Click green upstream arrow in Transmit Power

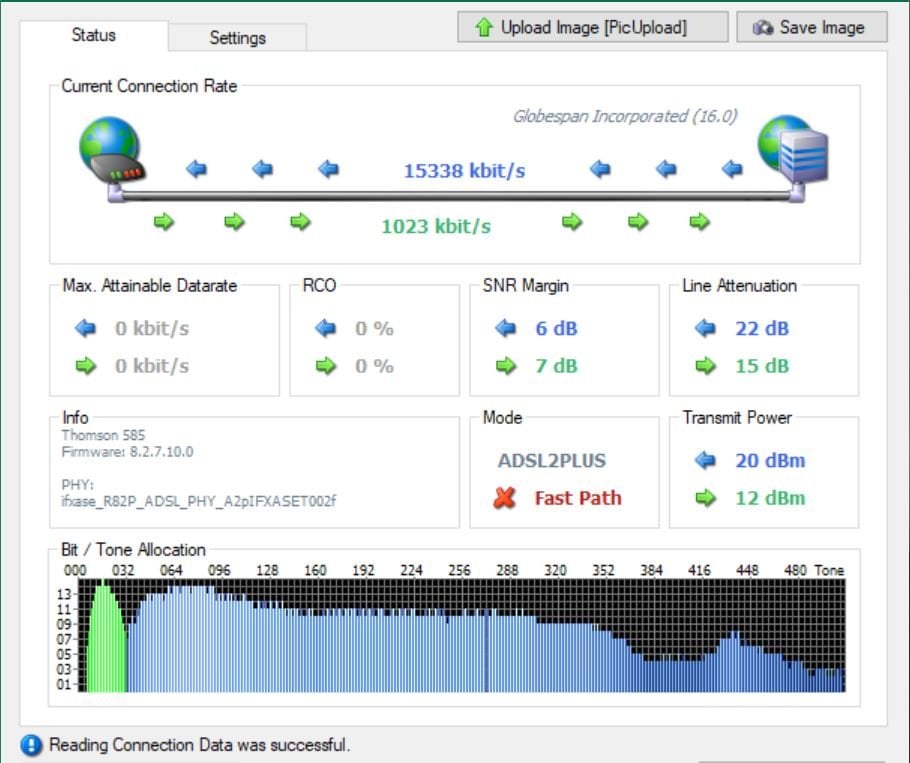pos(706,498)
